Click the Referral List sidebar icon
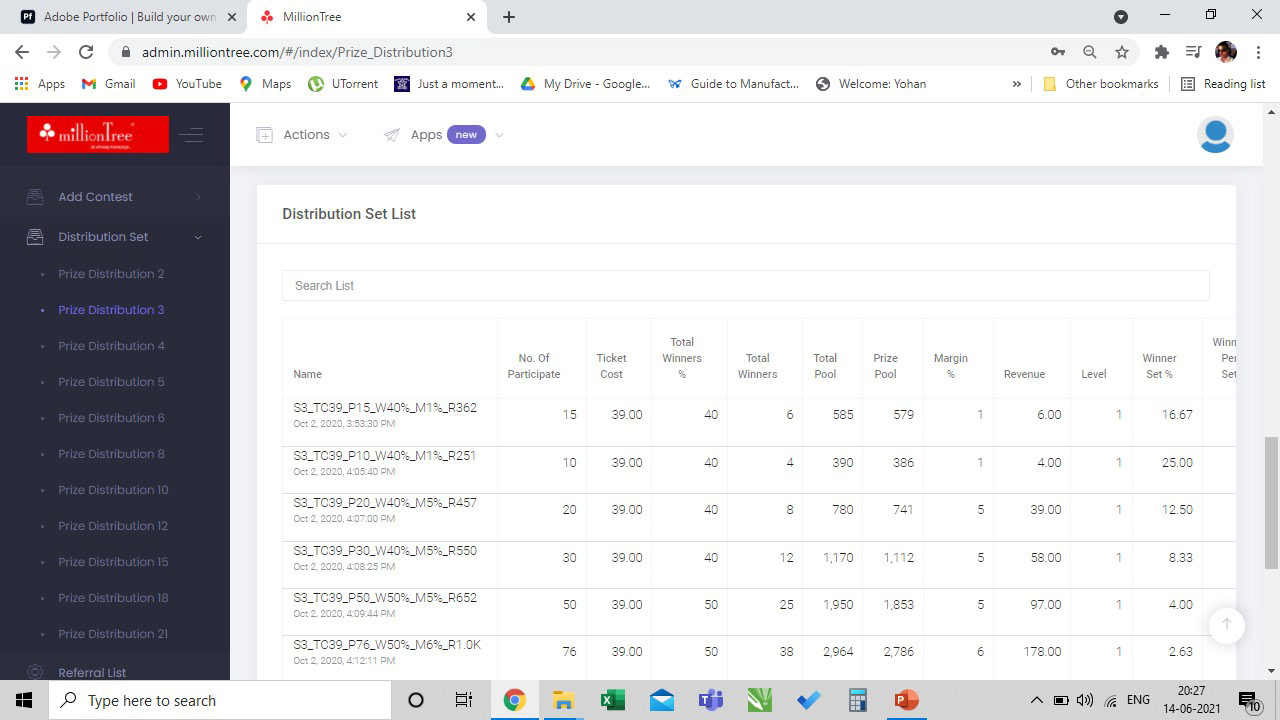 coord(35,673)
